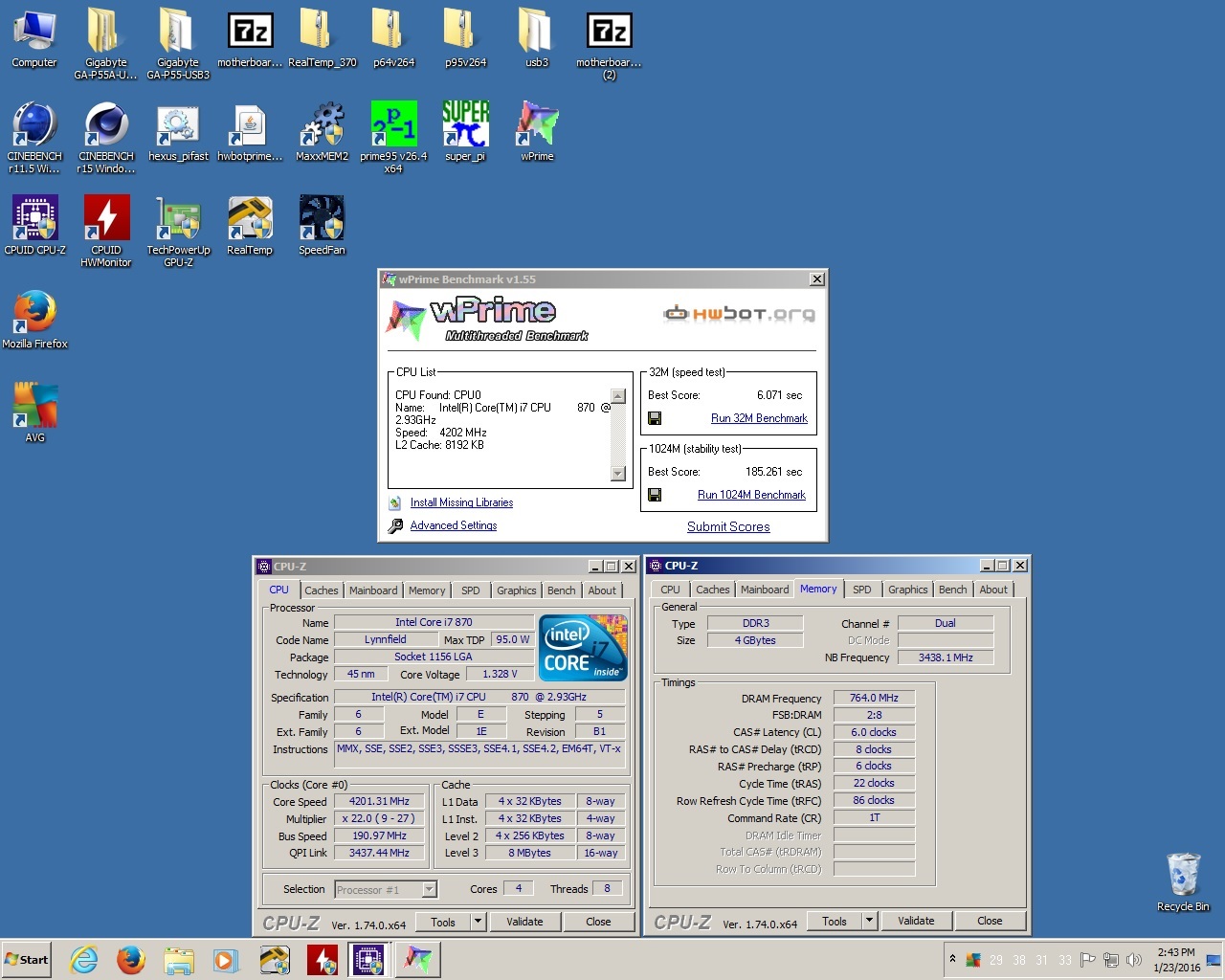Image resolution: width=1225 pixels, height=980 pixels.
Task: Open the usb3 zipped folder
Action: click(x=537, y=39)
